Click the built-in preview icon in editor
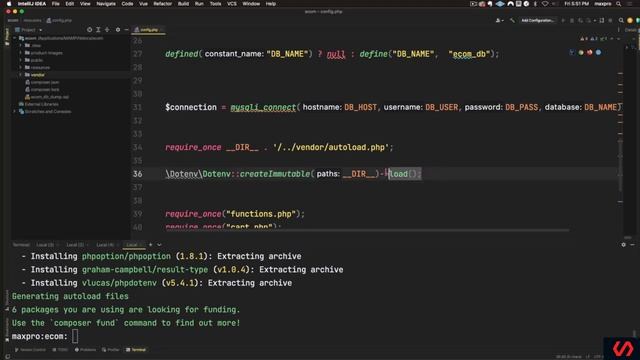 [572, 52]
